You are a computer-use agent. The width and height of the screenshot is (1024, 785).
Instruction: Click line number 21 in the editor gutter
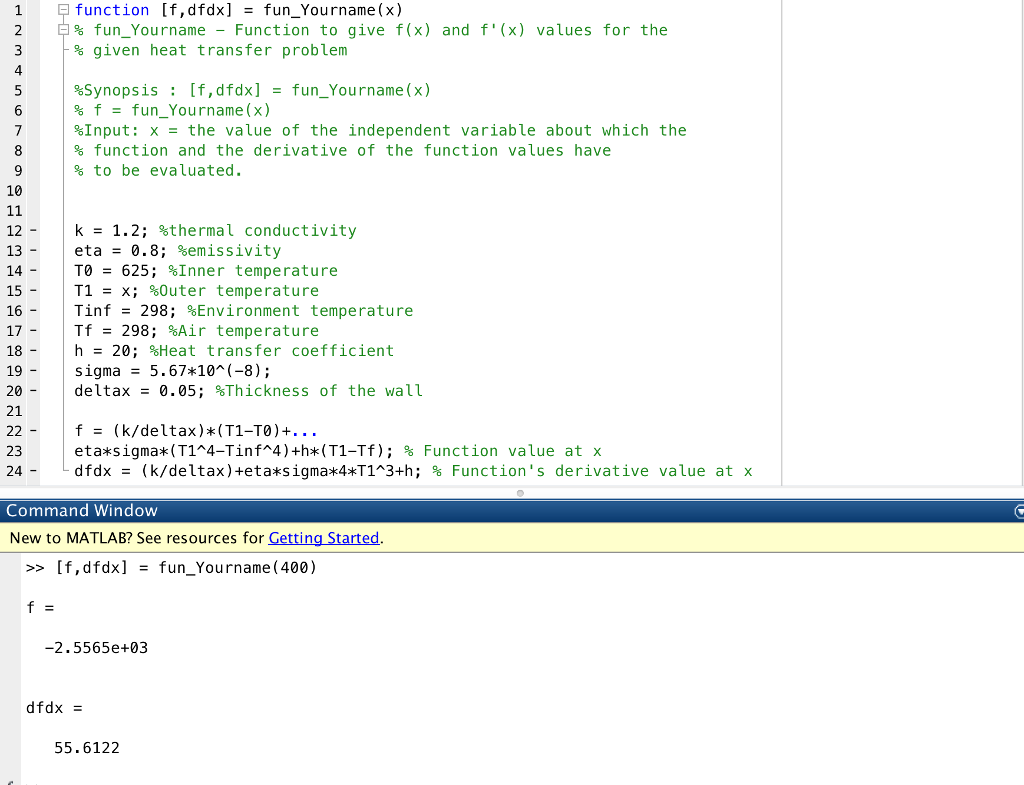[x=14, y=411]
